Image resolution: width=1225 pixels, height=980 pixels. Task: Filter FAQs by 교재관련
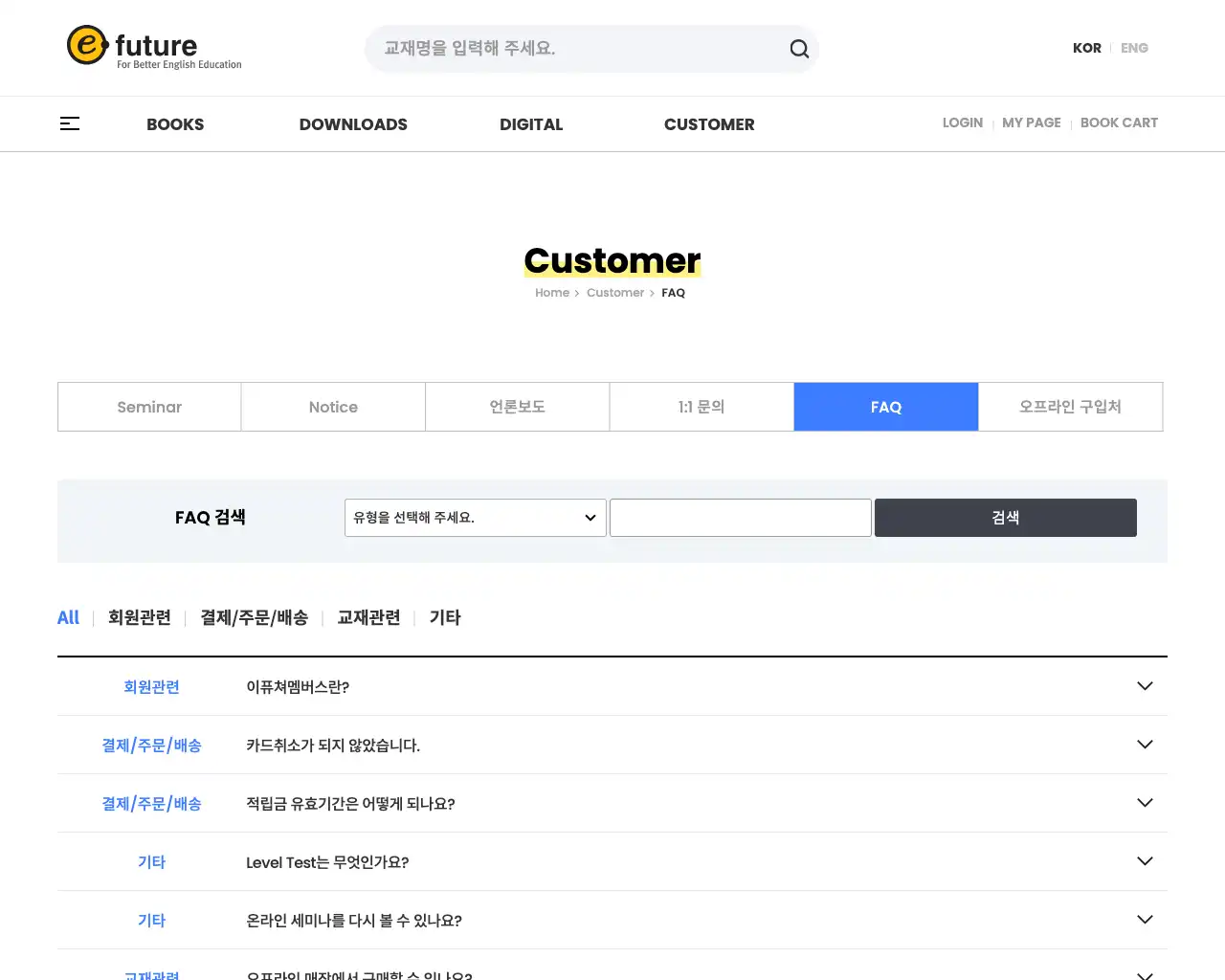pos(369,617)
